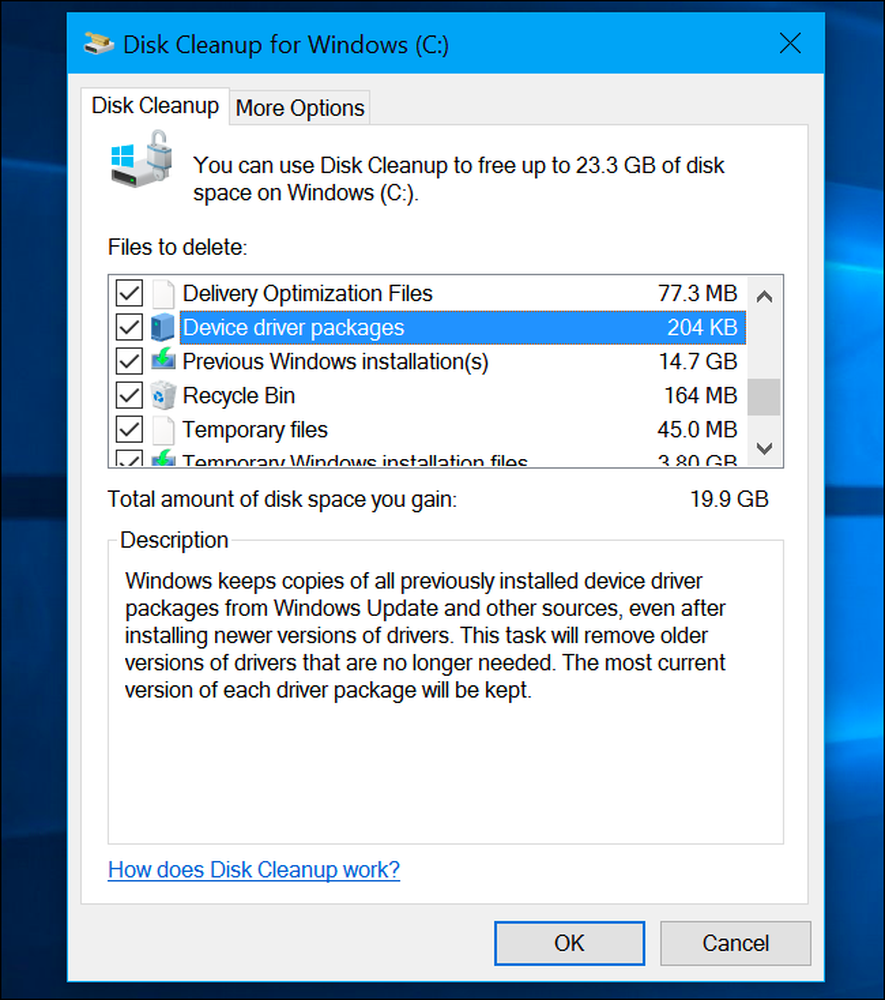Click the '164 MB' size value
This screenshot has height=1000, width=885.
[701, 395]
